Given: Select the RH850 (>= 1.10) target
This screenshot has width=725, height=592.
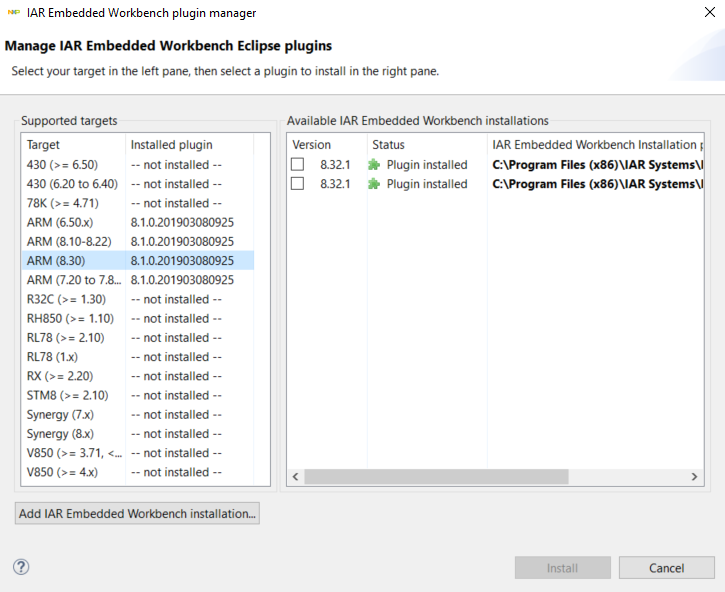Looking at the screenshot, I should click(70, 318).
